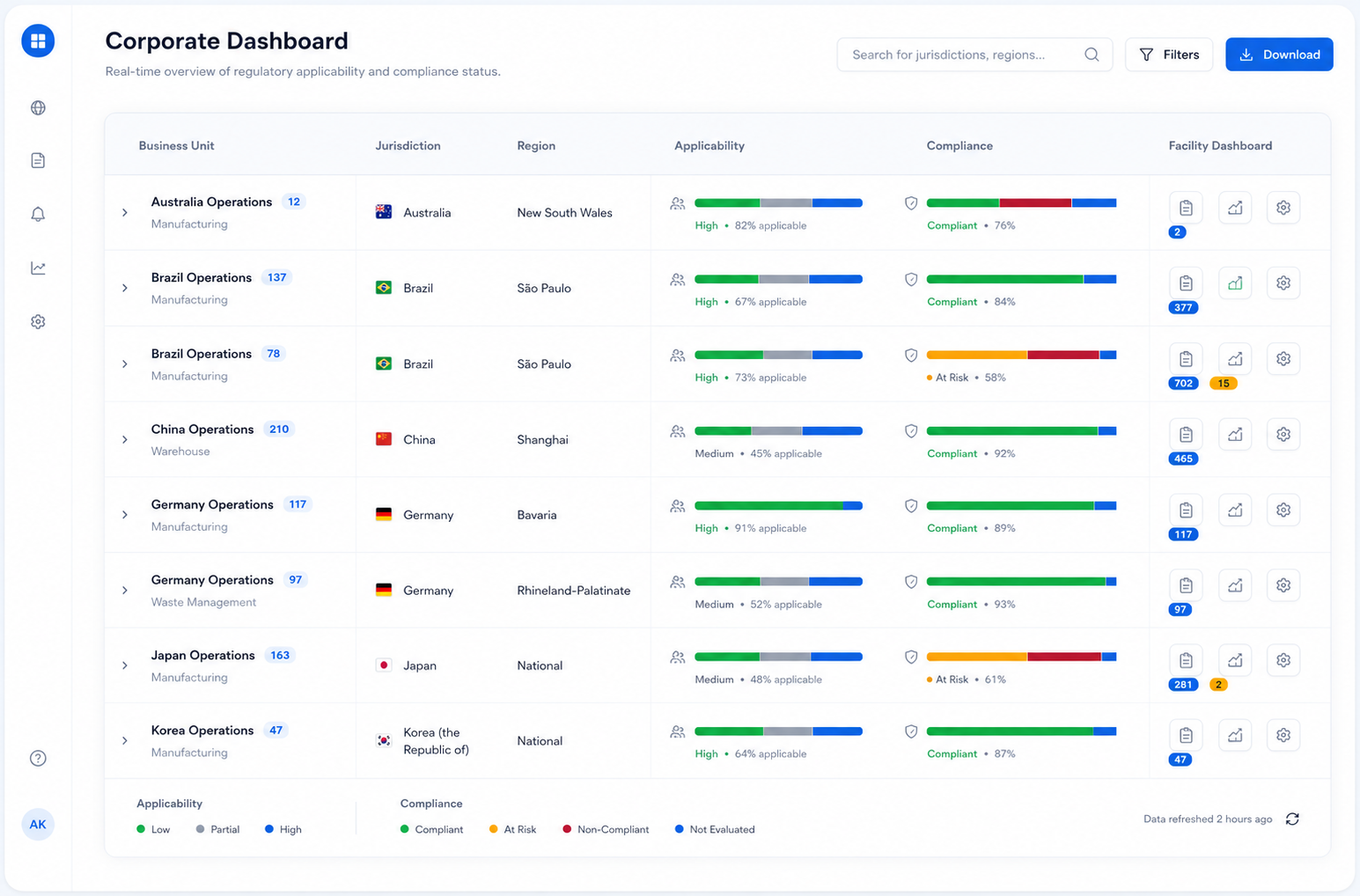The width and height of the screenshot is (1360, 896).
Task: Open gear settings for Germany Bavaria row
Action: coord(1283,510)
